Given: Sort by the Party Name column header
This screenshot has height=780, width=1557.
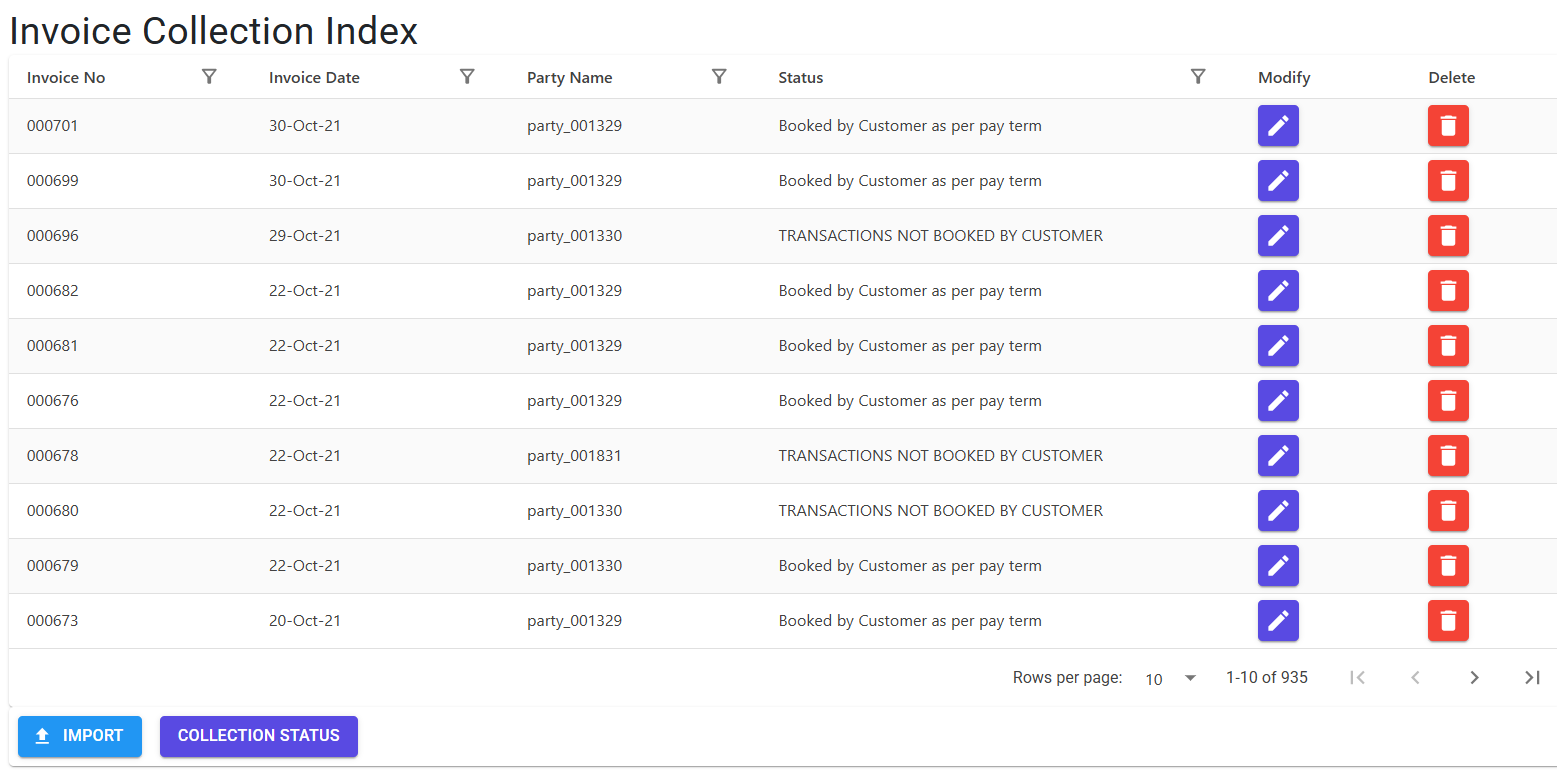Looking at the screenshot, I should click(570, 78).
